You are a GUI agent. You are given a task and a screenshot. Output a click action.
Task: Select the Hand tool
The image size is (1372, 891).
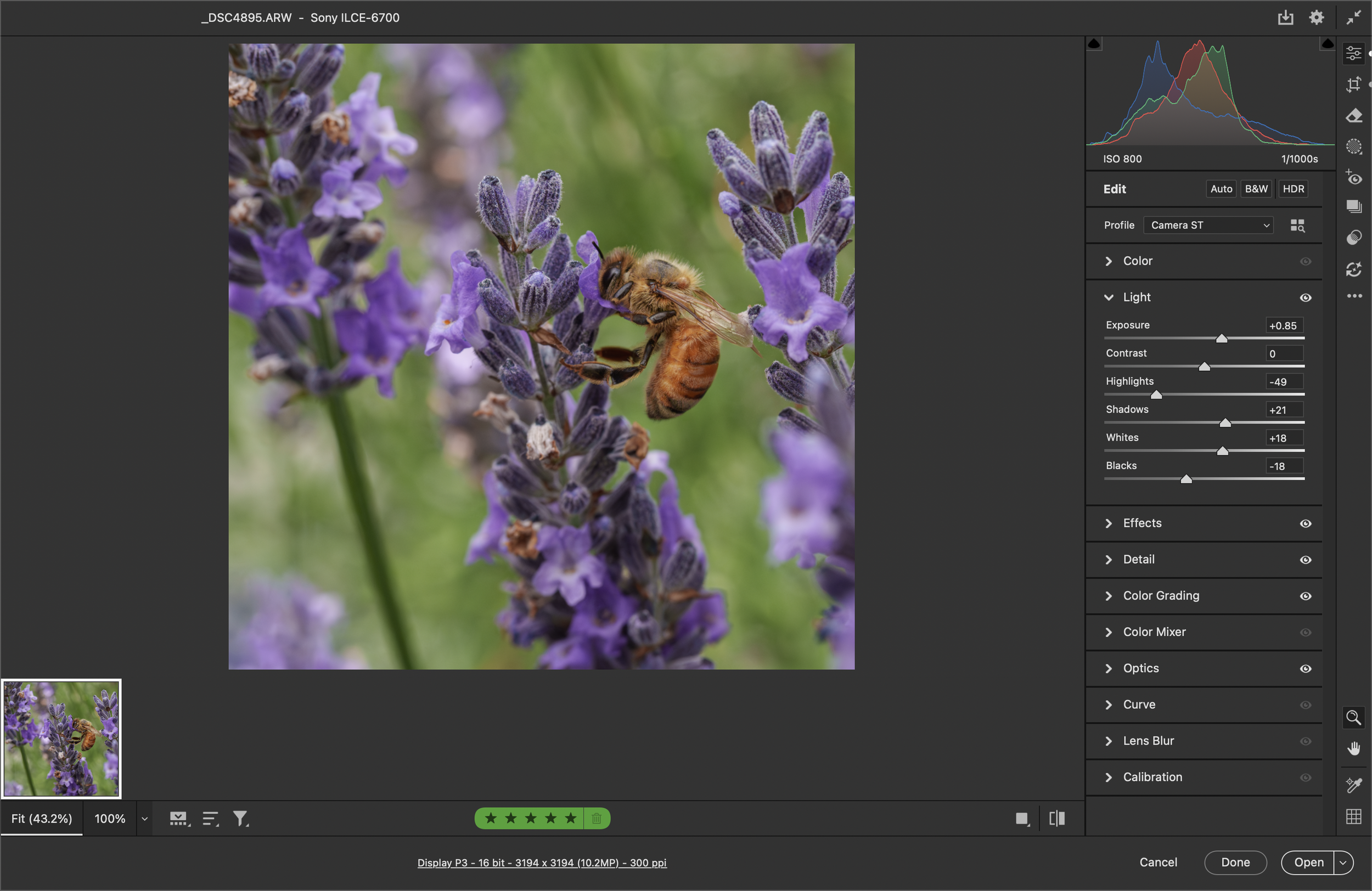click(1354, 748)
